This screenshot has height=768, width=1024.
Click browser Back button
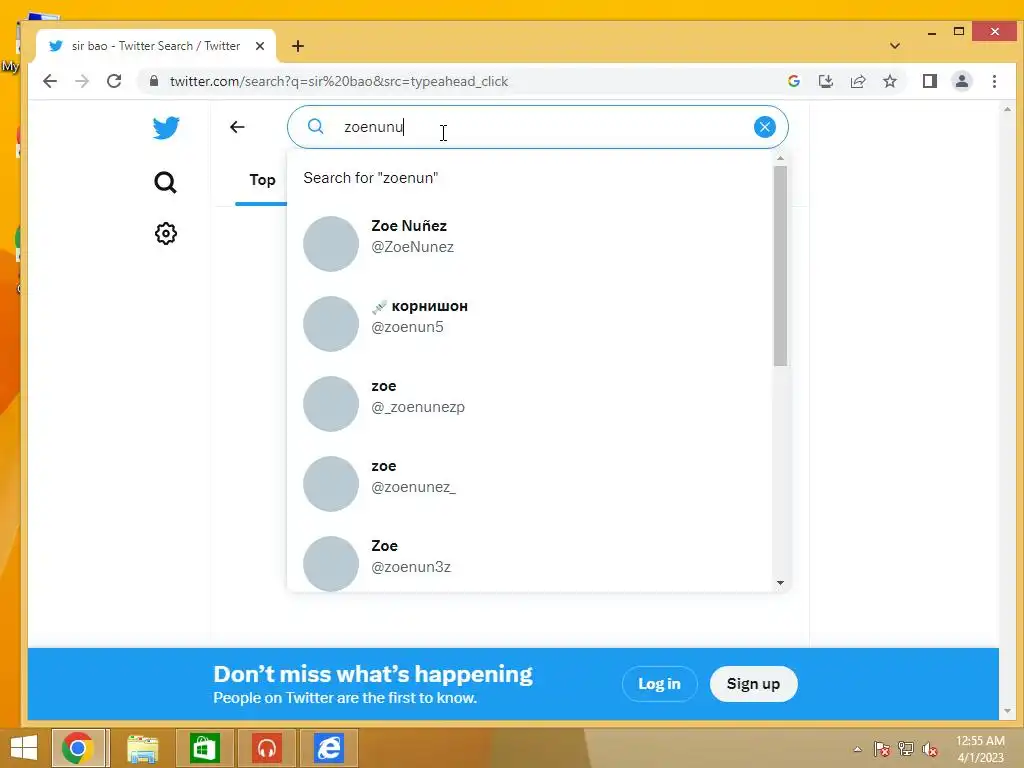coord(50,81)
